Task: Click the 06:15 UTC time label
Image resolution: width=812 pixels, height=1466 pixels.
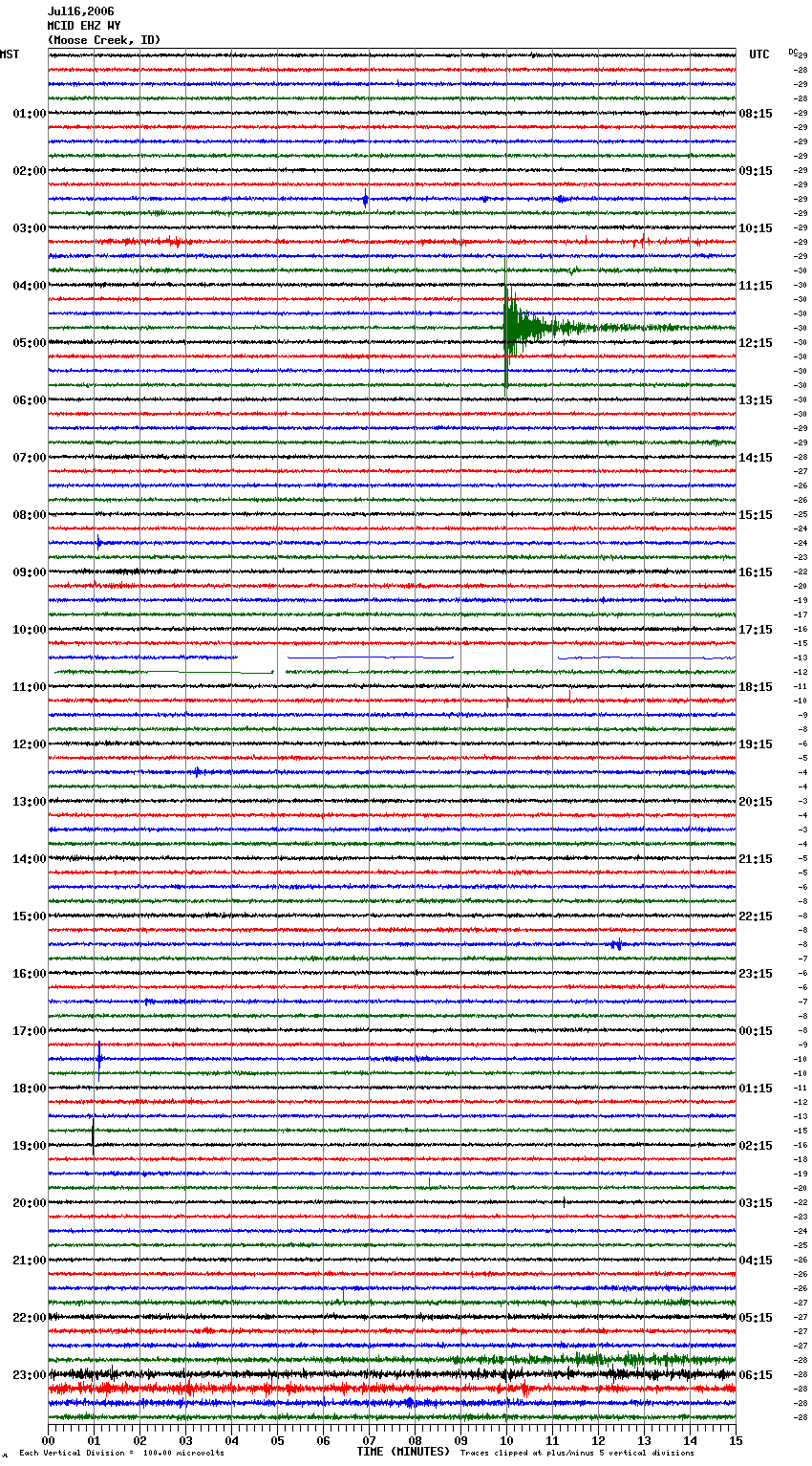Action: (x=756, y=1375)
